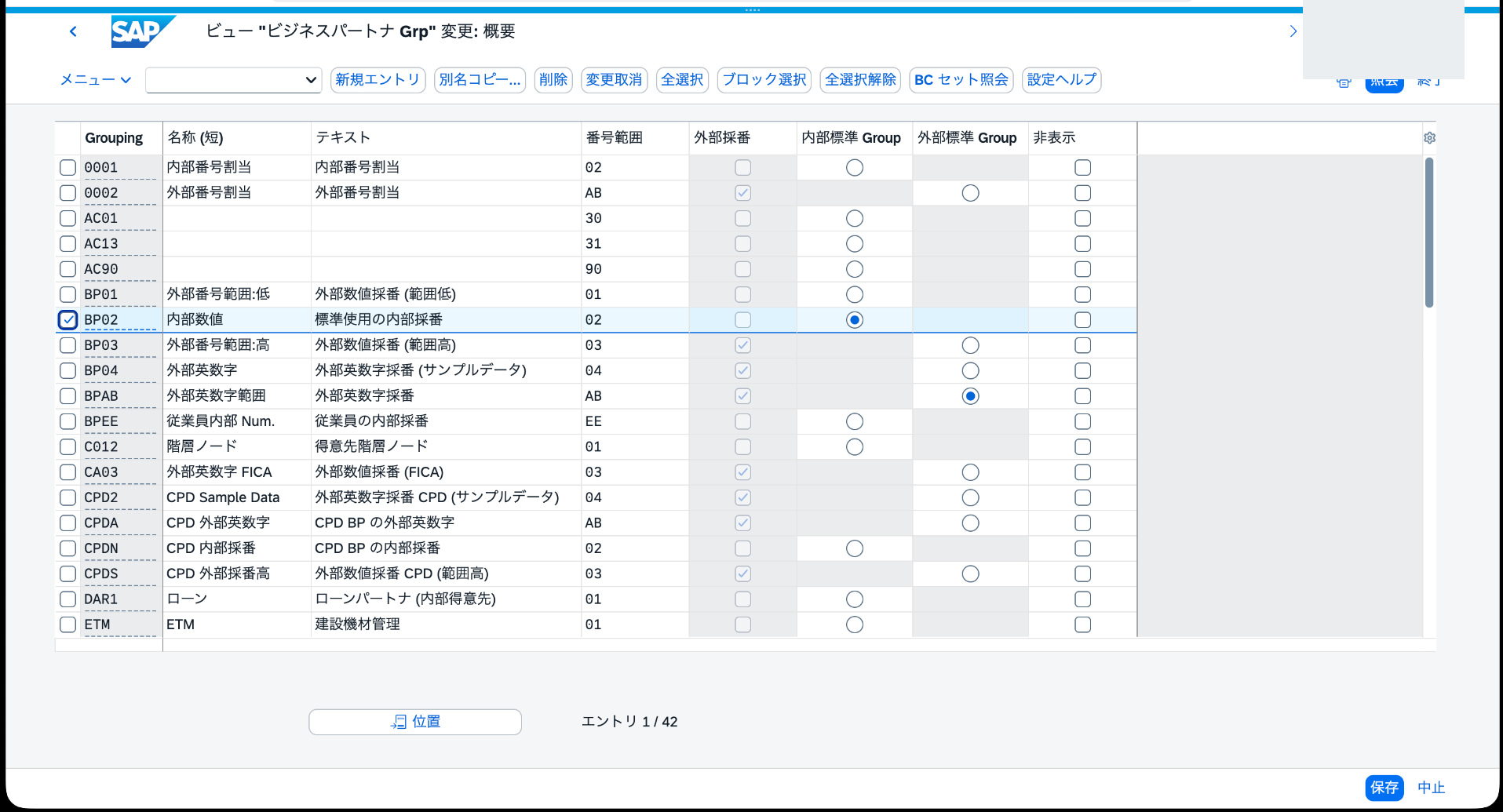Click ブロック選択 button
The height and width of the screenshot is (812, 1503).
pos(764,80)
